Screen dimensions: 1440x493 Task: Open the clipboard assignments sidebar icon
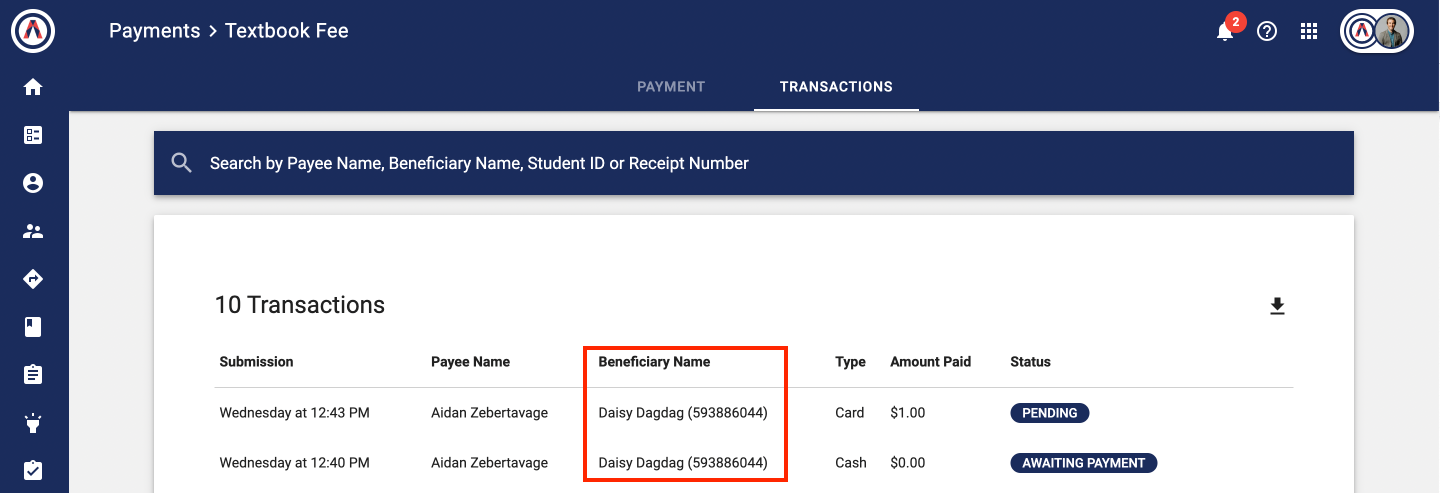(x=33, y=374)
